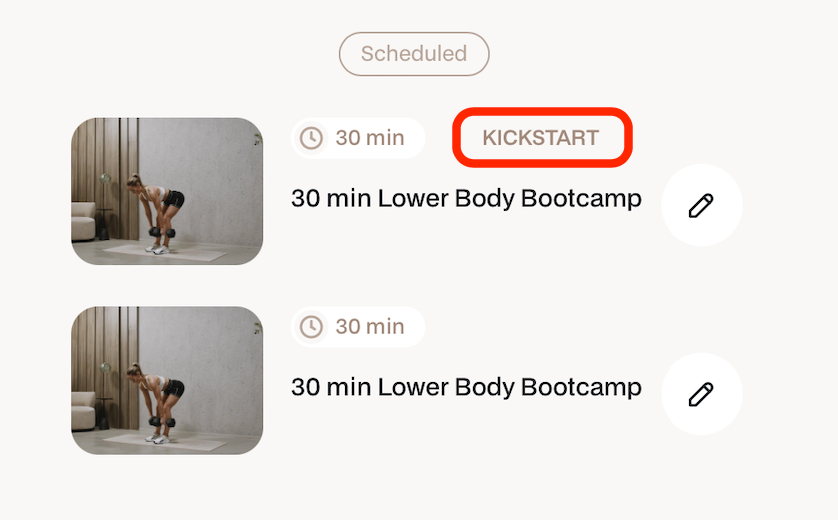Click the 30 min duration text beside KICKSTART
The width and height of the screenshot is (838, 520).
click(x=370, y=138)
